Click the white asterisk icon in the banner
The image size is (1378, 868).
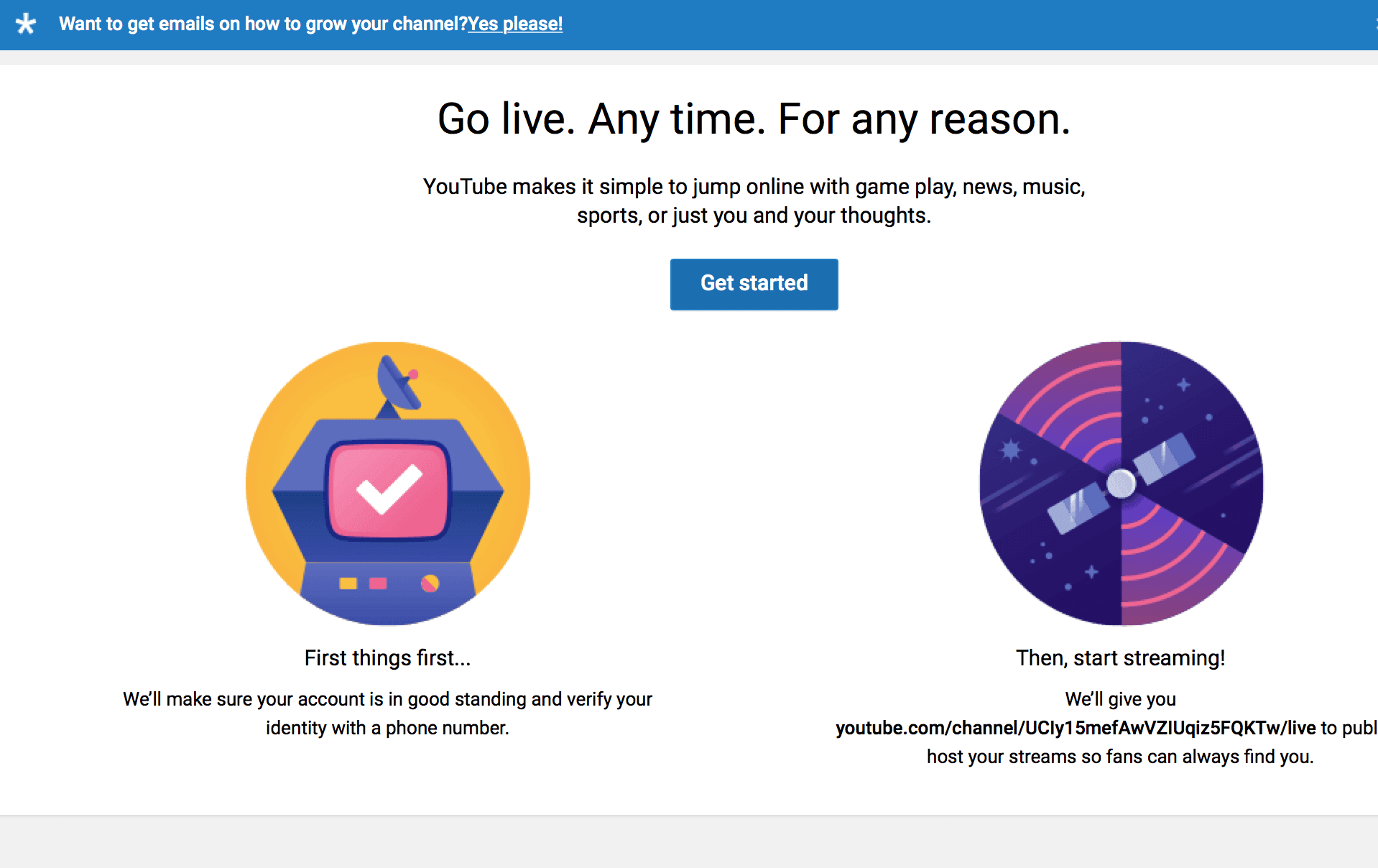point(26,24)
